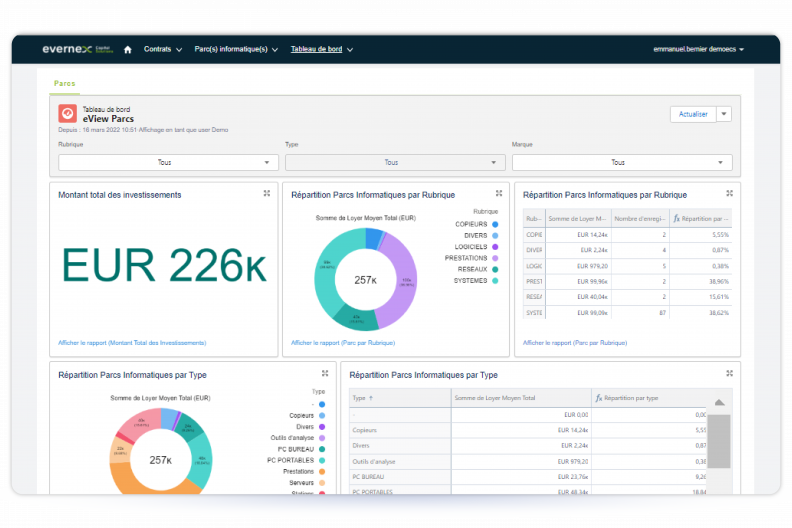Expand the Type table widget
792x528 pixels.
pos(729,373)
